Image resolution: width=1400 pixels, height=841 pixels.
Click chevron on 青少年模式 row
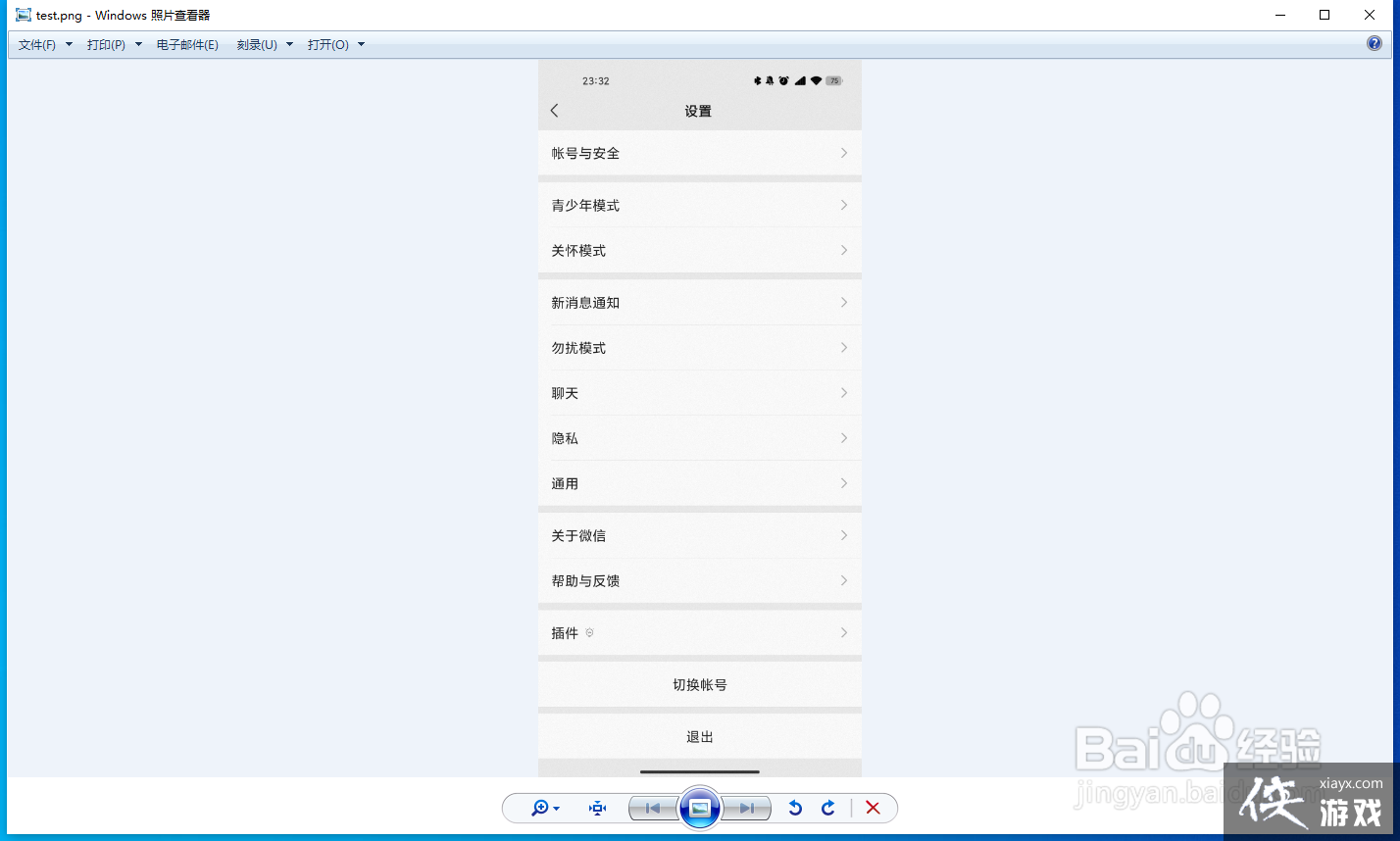pyautogui.click(x=844, y=205)
